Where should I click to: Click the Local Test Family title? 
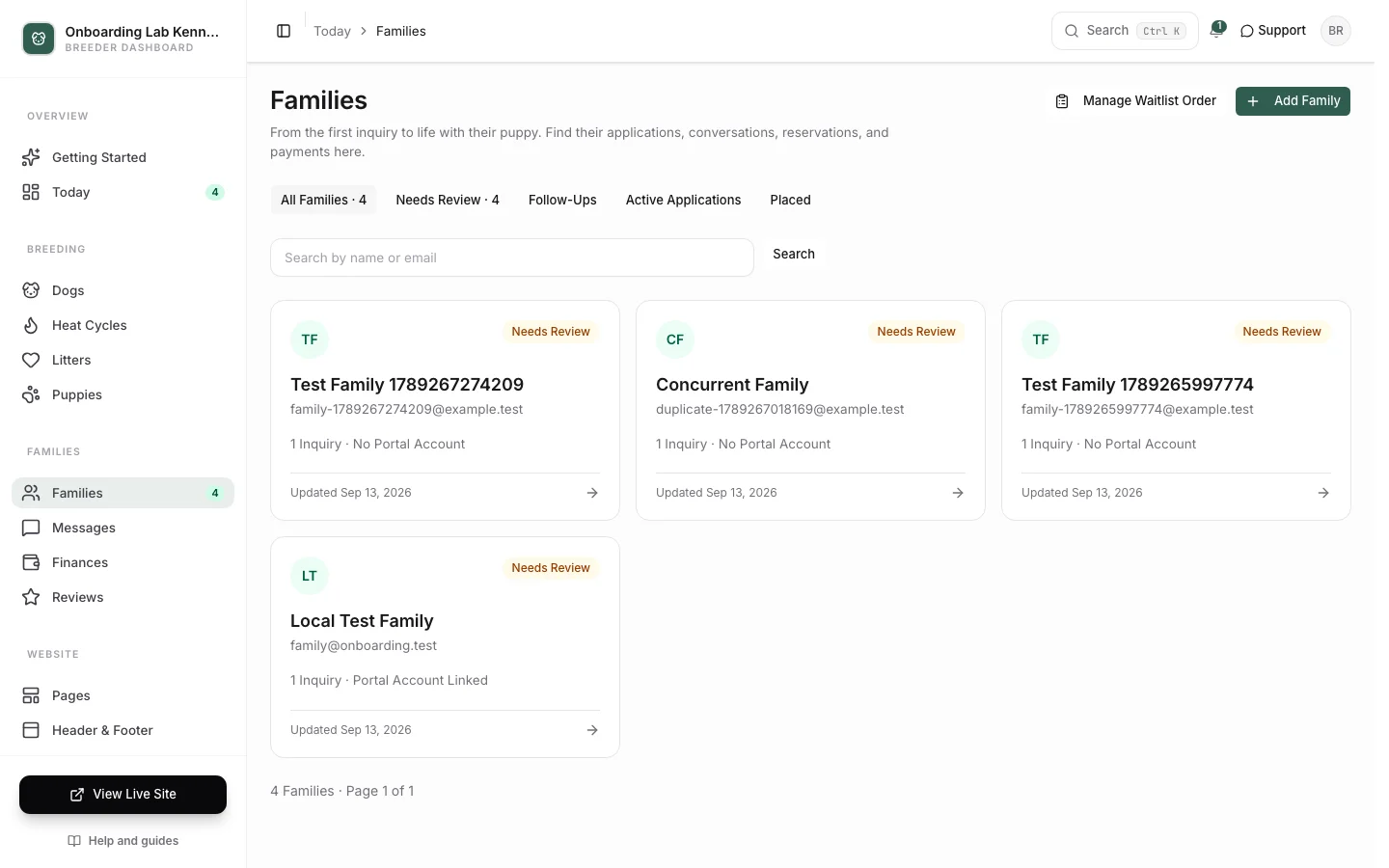pyautogui.click(x=362, y=621)
